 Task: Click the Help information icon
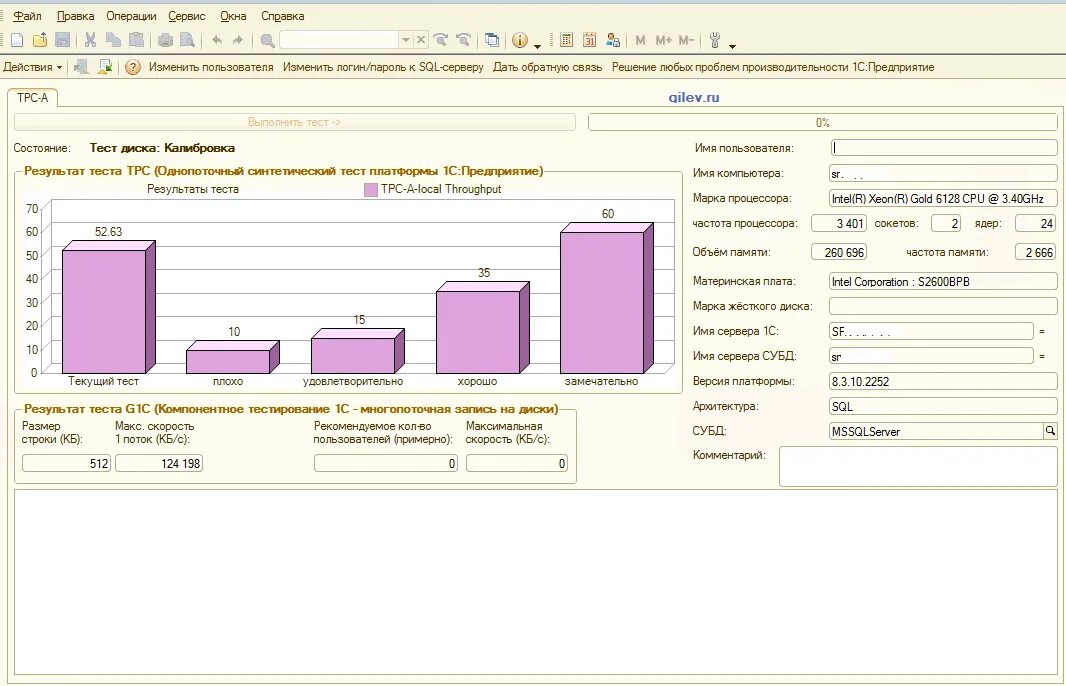click(520, 40)
